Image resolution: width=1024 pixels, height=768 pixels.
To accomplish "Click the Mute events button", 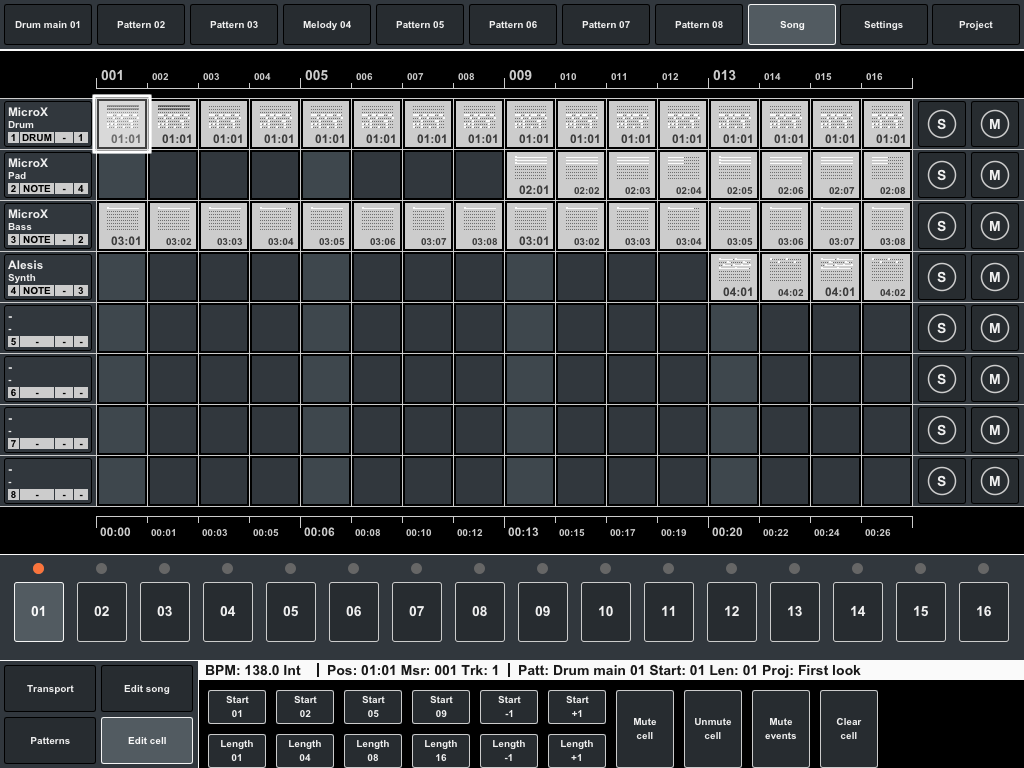I will point(780,729).
